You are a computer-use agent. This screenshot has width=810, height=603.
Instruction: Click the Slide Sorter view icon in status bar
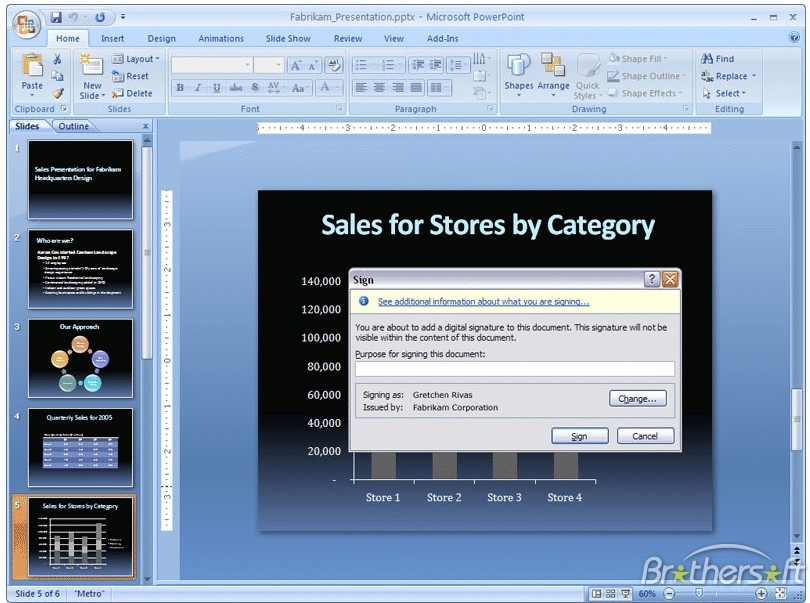click(610, 594)
